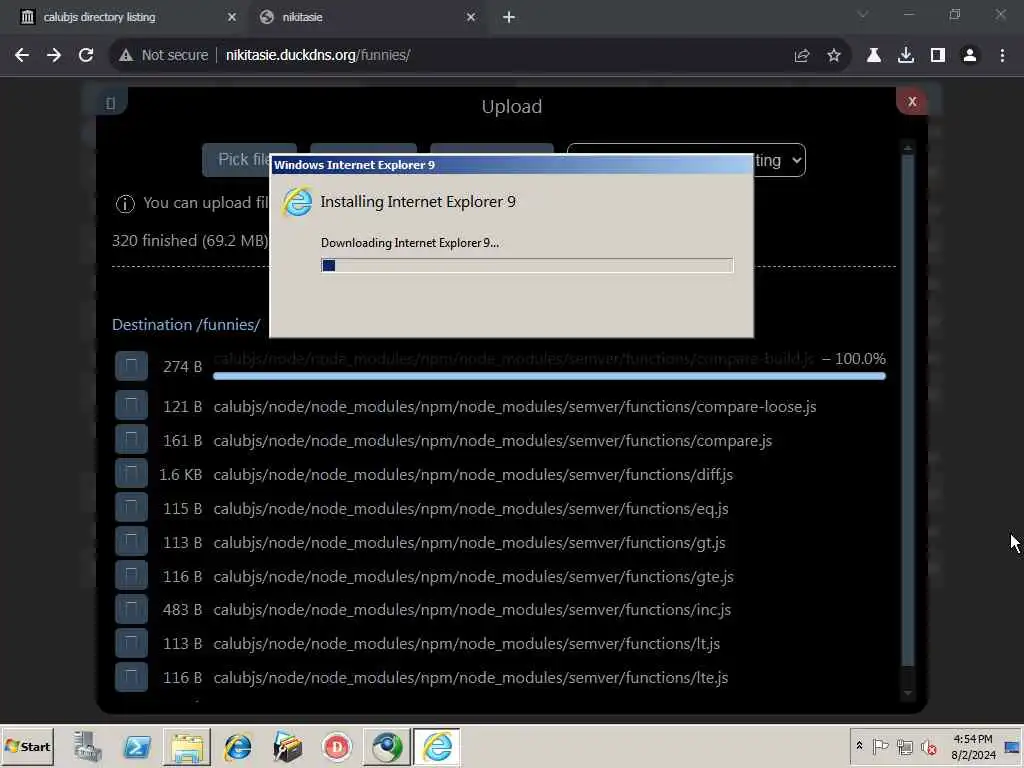Select the diff.js file path
This screenshot has height=768, width=1024.
point(473,475)
